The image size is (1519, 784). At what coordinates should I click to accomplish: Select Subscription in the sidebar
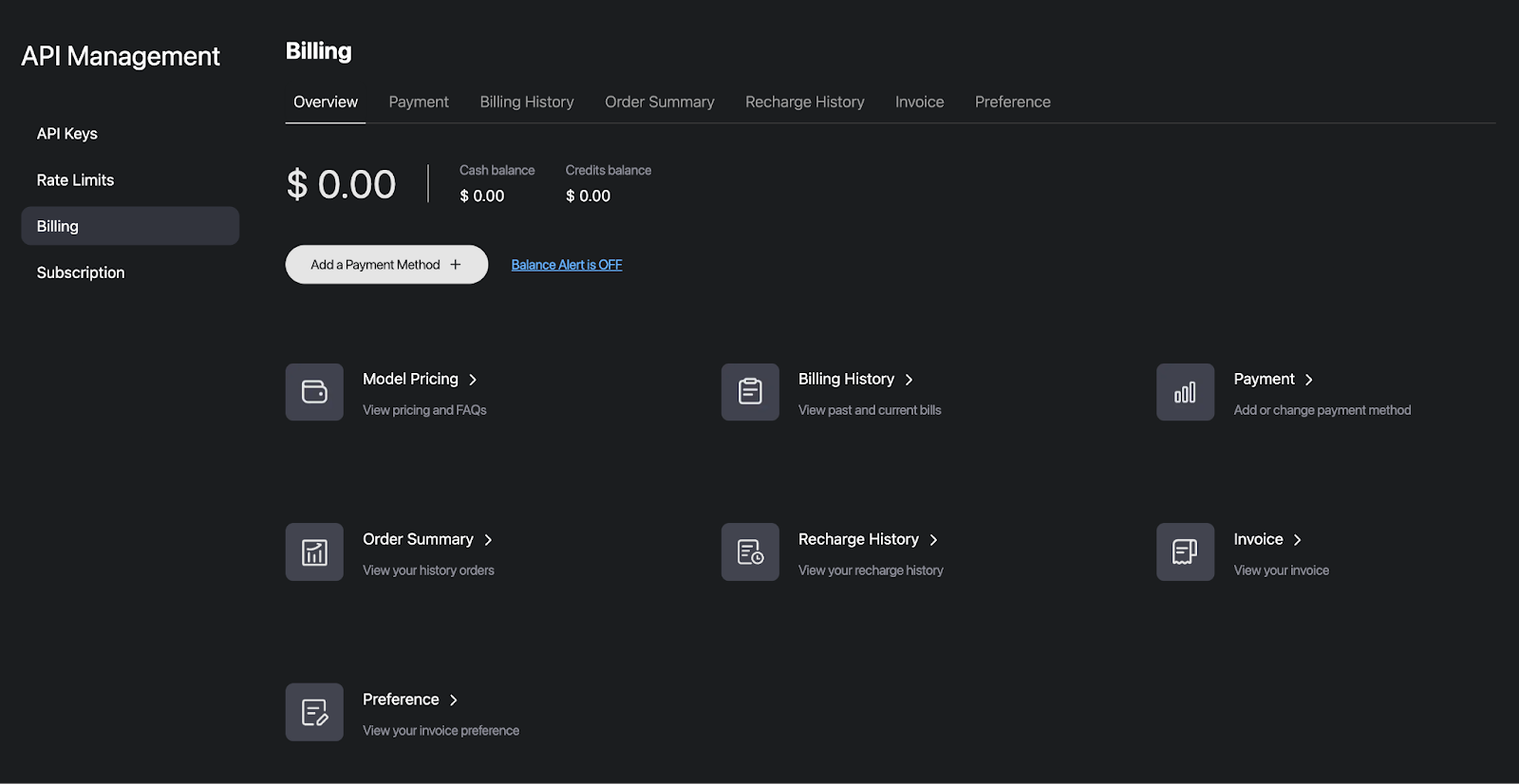click(x=81, y=273)
